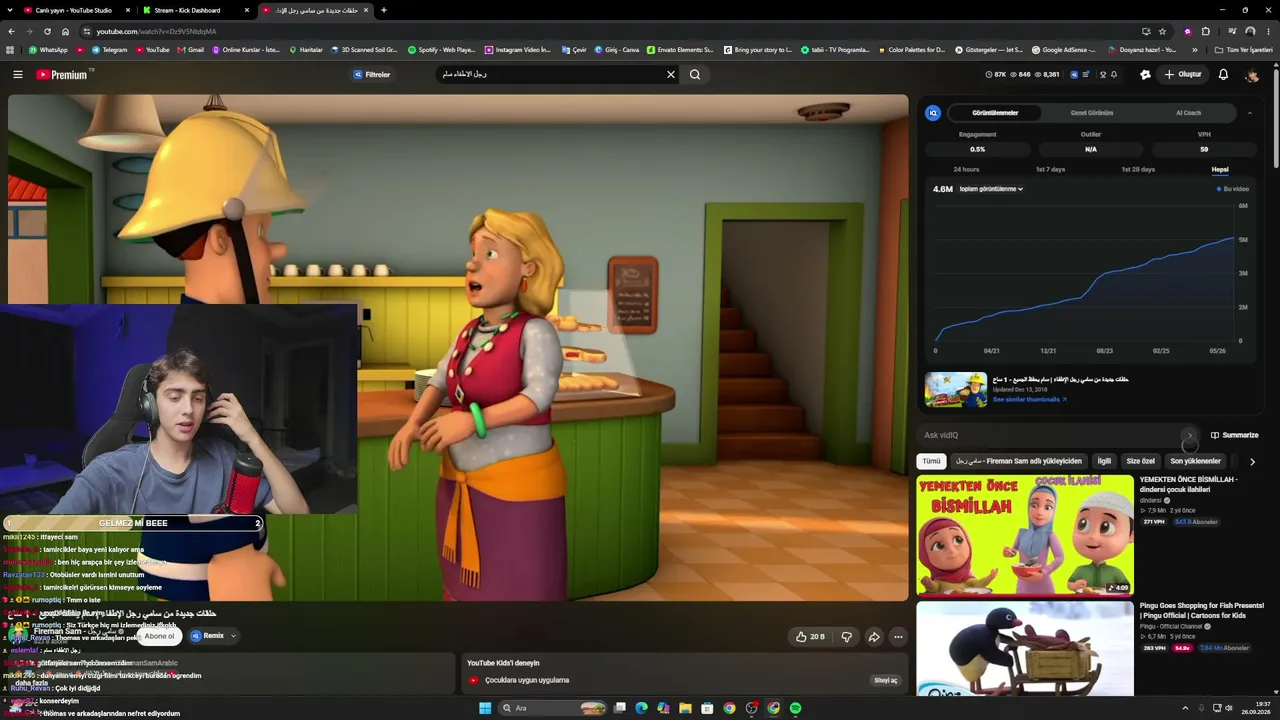Open the three-dot more actions menu
Viewport: 1280px width, 720px height.
point(898,636)
